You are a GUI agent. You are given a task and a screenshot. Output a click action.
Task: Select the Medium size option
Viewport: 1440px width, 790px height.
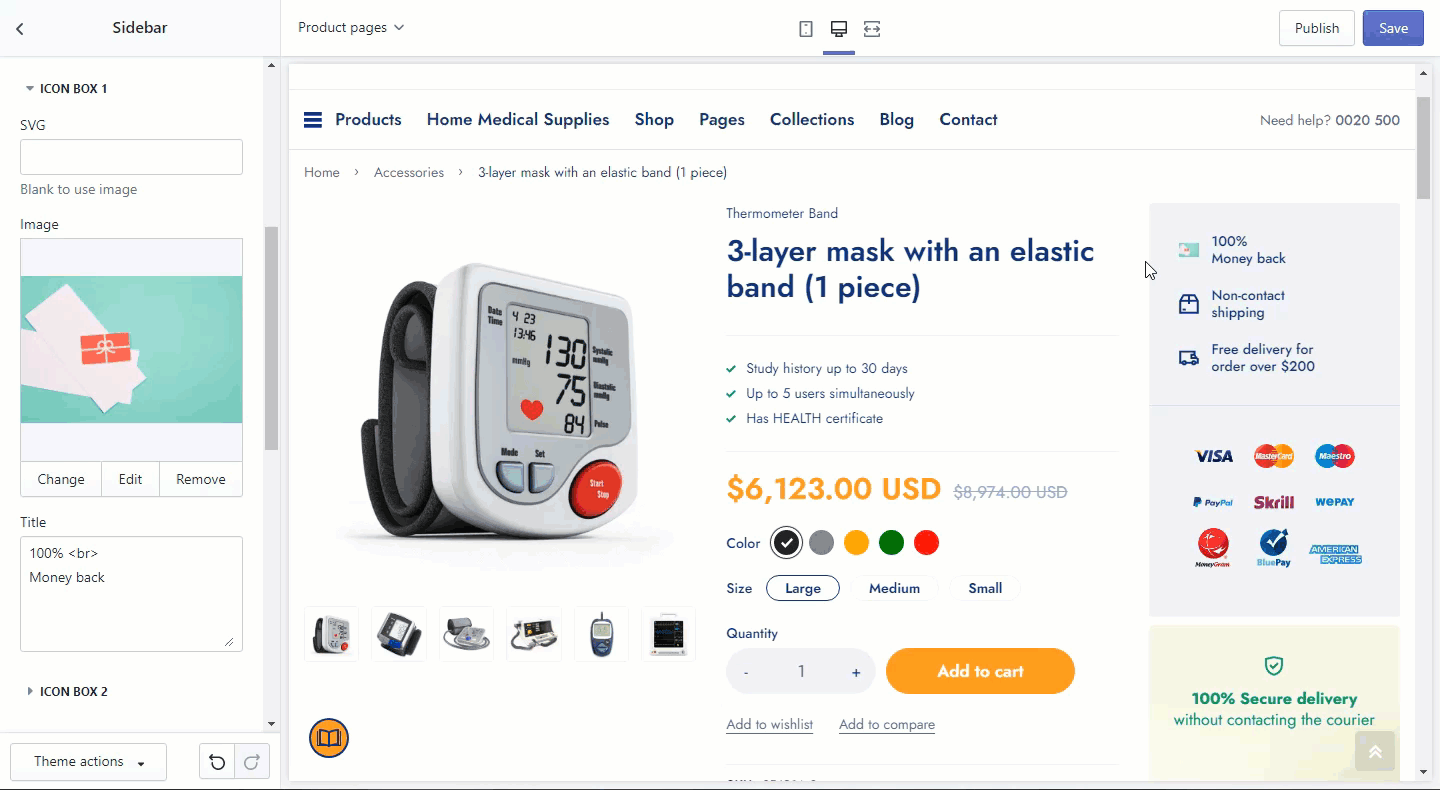(894, 588)
